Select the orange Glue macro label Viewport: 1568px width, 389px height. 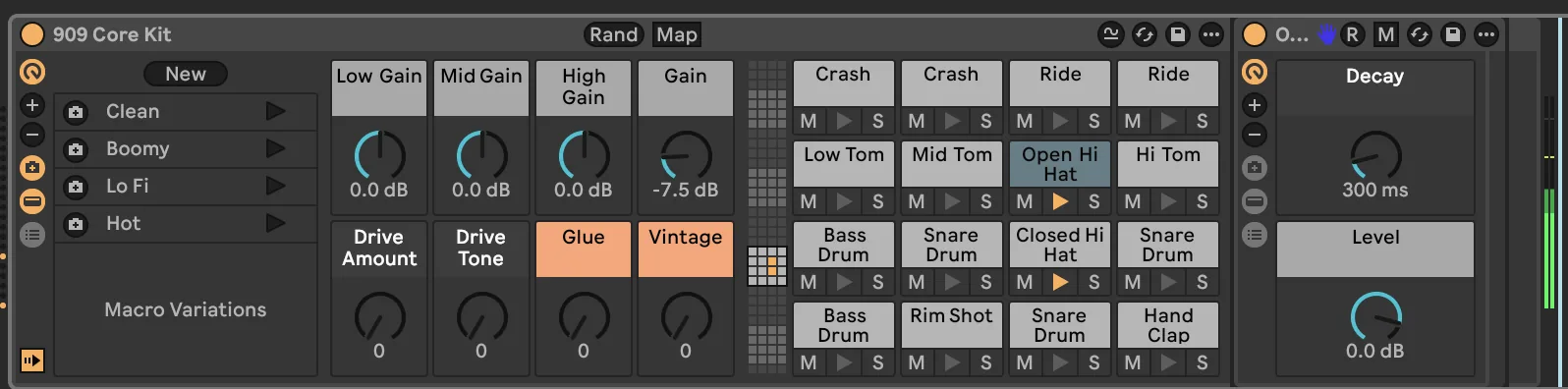584,250
